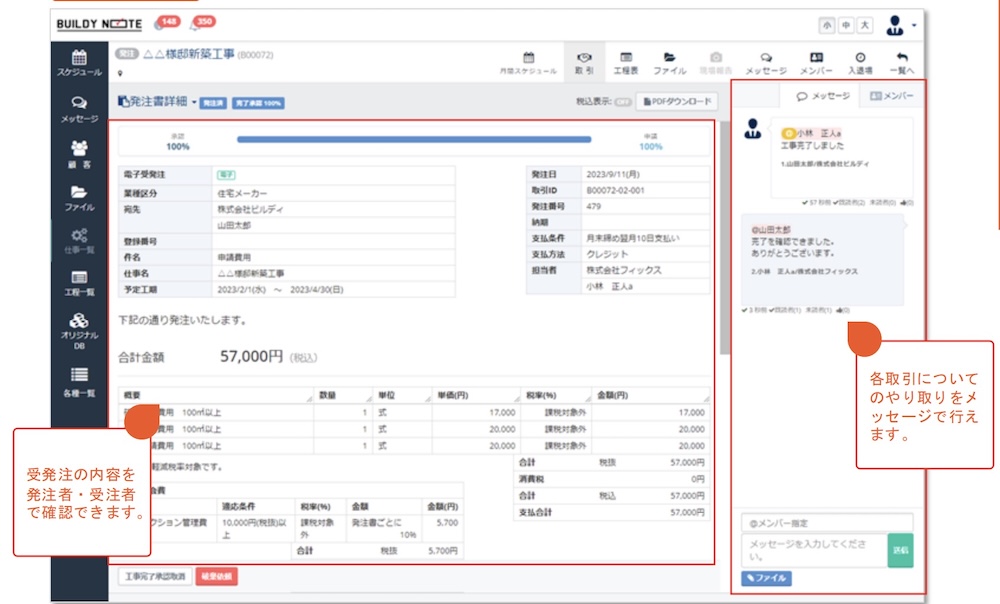This screenshot has width=1000, height=604.
Task: Open スケジュール in the left sidebar
Action: (x=79, y=63)
